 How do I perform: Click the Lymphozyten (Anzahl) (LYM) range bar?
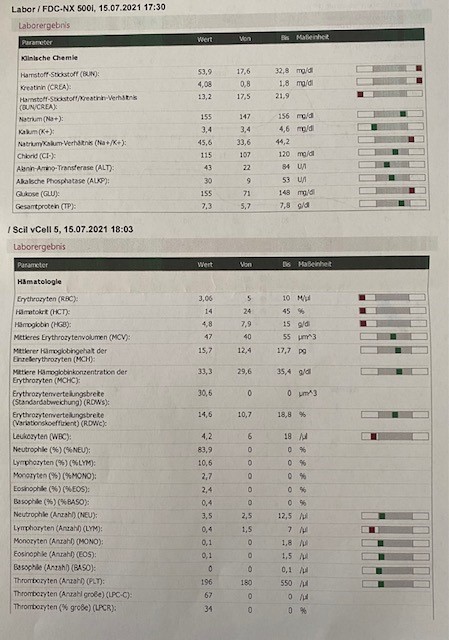point(395,530)
